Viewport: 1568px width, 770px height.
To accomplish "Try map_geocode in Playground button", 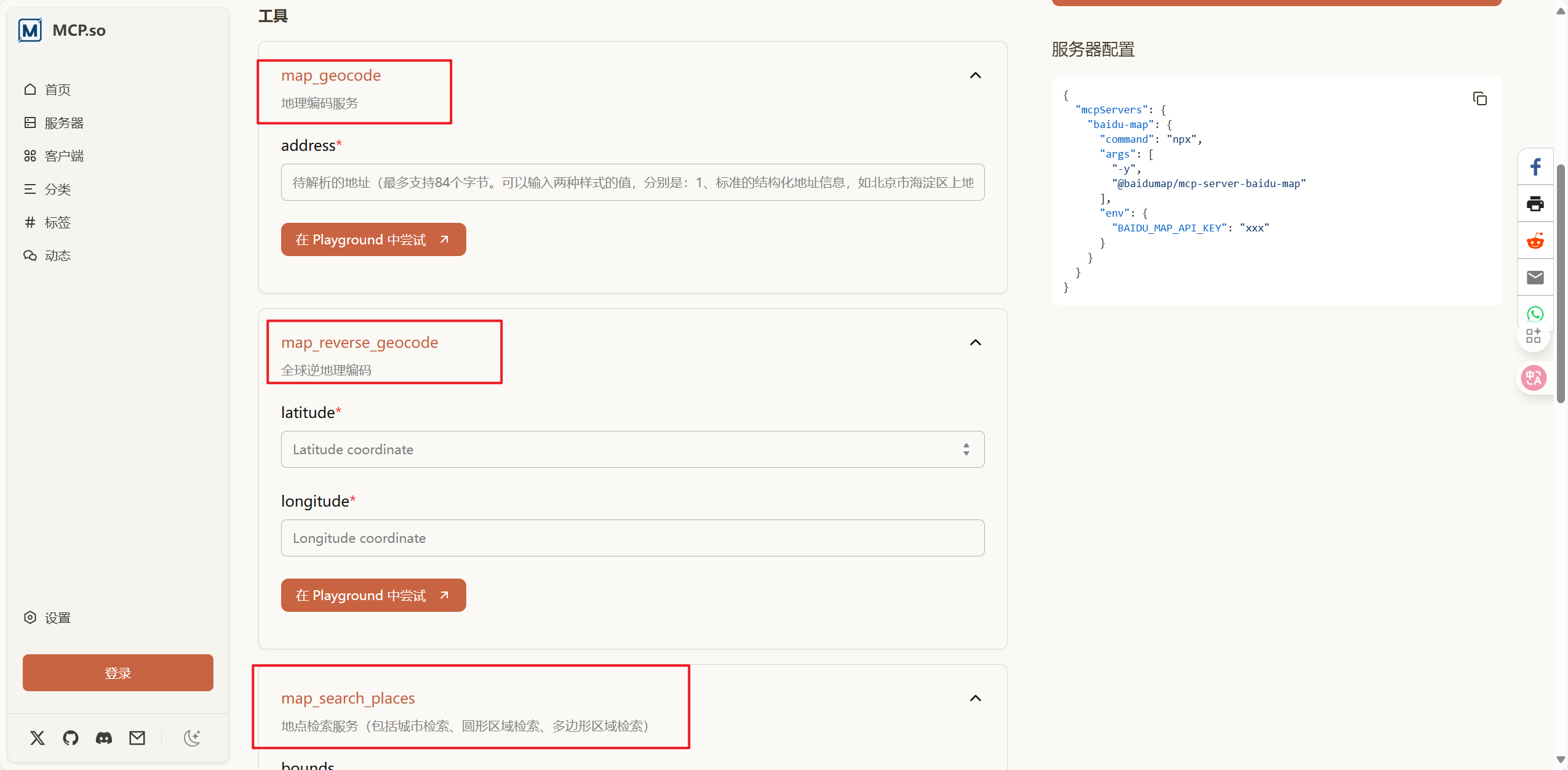I will (373, 239).
